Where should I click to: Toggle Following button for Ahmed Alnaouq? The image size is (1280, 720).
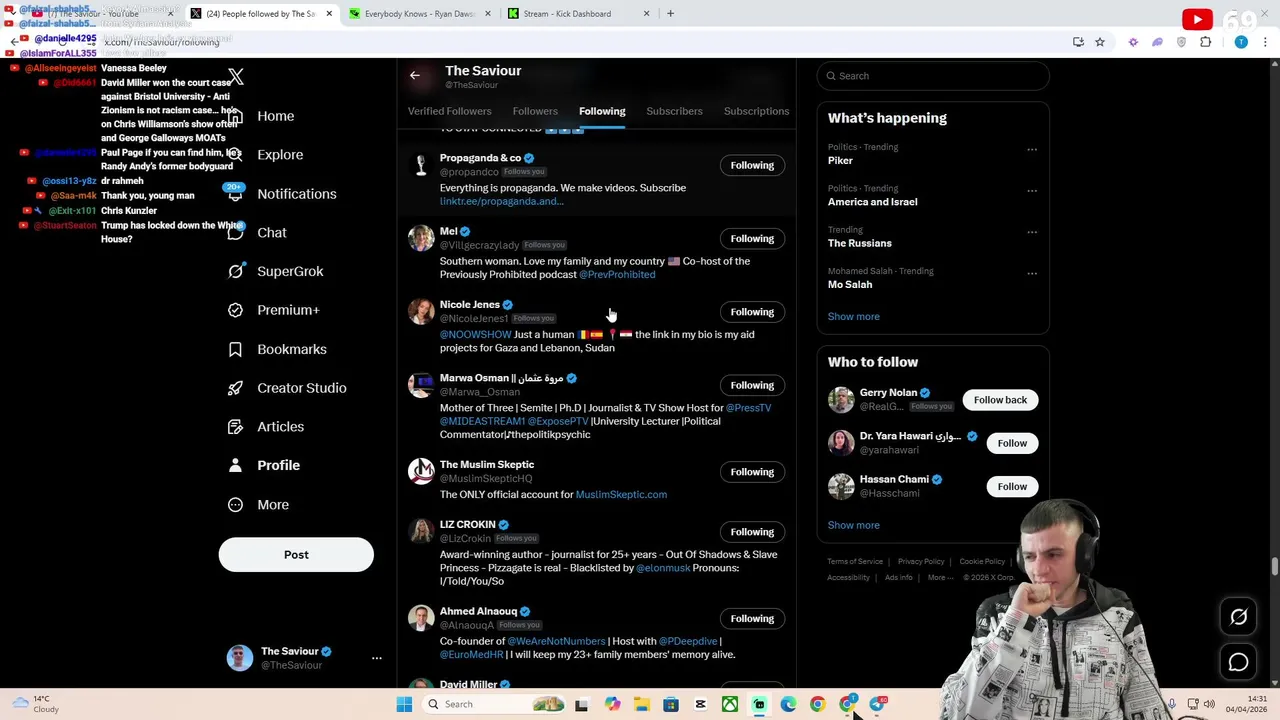coord(752,618)
